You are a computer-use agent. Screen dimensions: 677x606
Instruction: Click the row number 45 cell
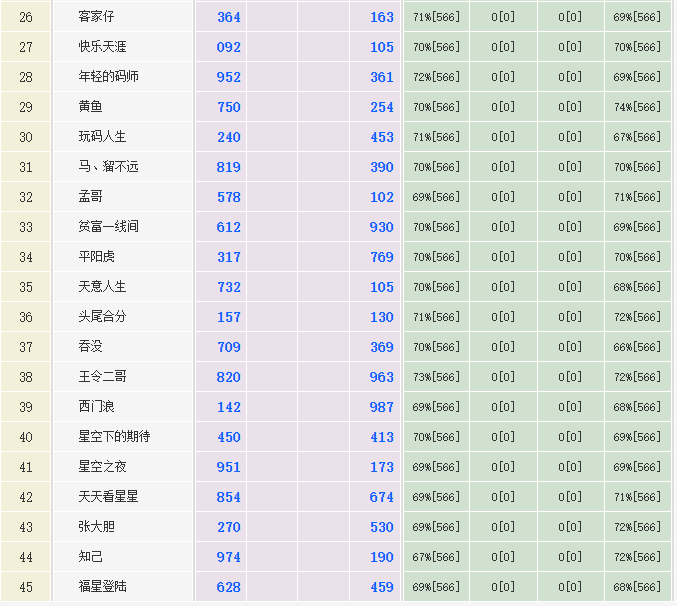pyautogui.click(x=26, y=587)
